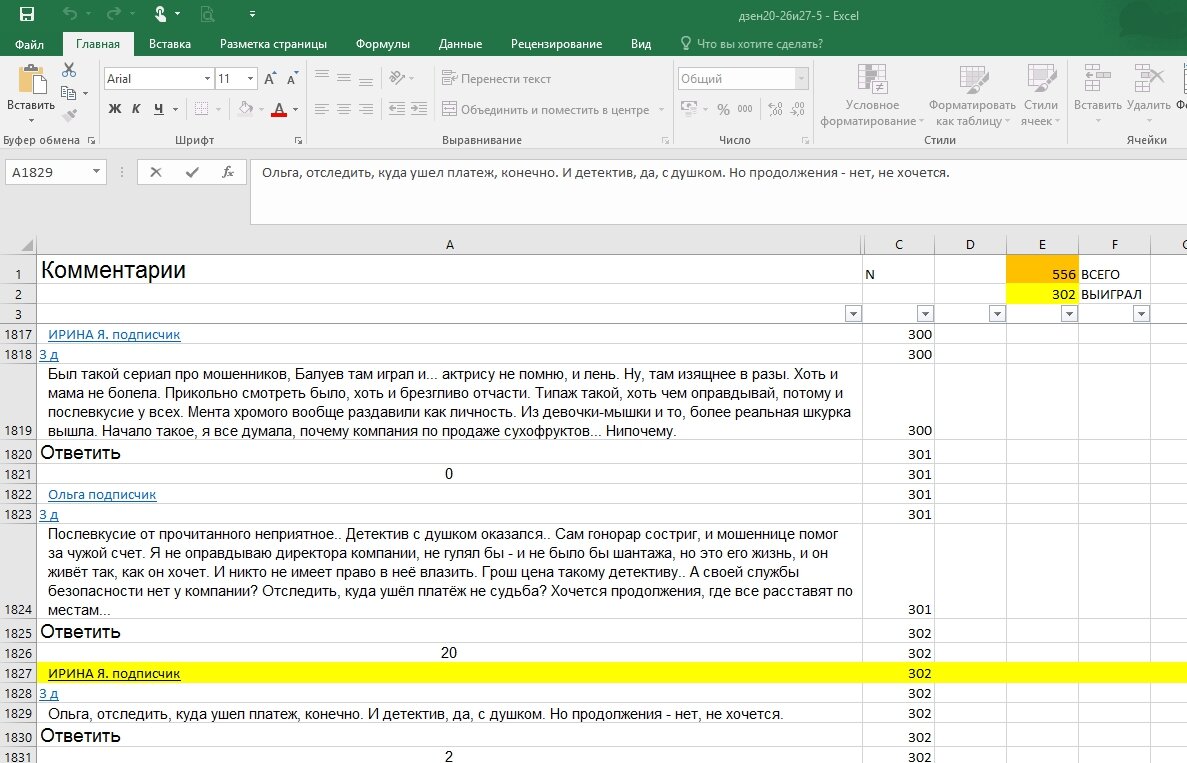Viewport: 1187px width, 763px height.
Task: Open the filter dropdown in column C
Action: pos(925,313)
